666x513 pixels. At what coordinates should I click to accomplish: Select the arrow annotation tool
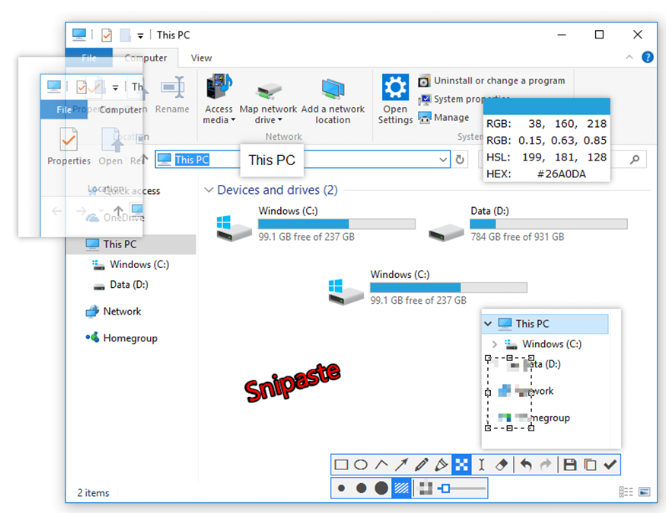401,465
